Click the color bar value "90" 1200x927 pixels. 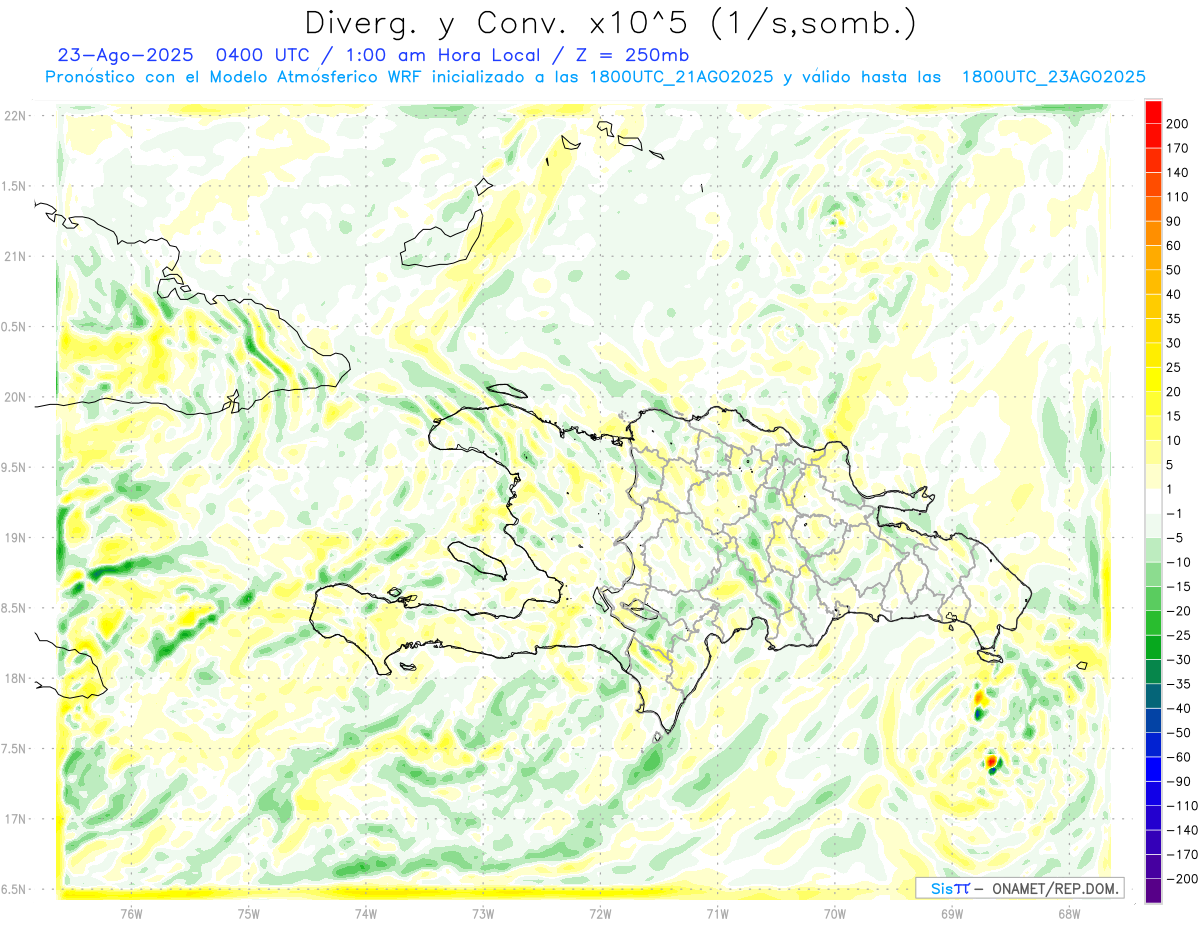[1174, 221]
